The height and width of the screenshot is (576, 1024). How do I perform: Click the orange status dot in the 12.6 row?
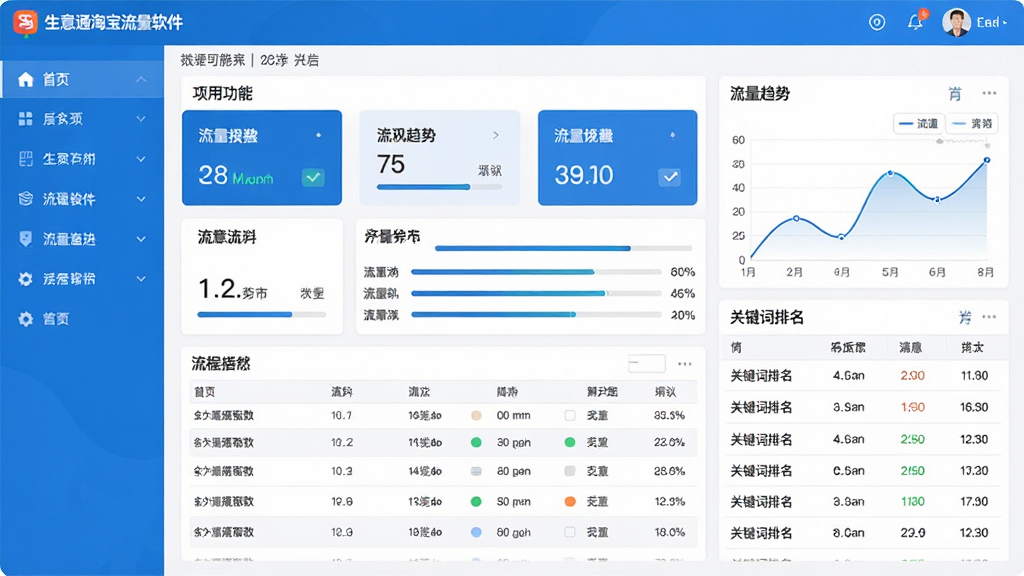pos(570,502)
